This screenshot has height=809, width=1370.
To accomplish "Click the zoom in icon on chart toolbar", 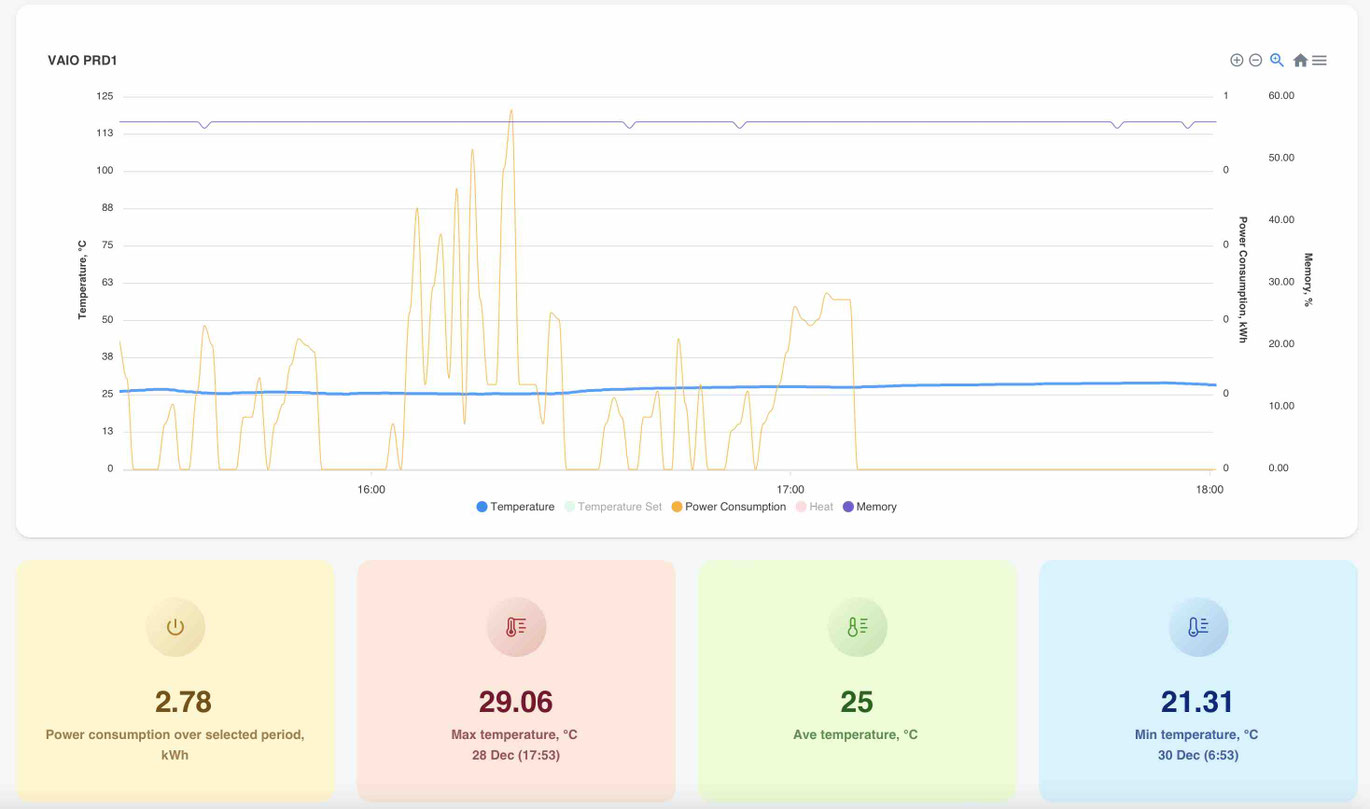I will [1236, 60].
